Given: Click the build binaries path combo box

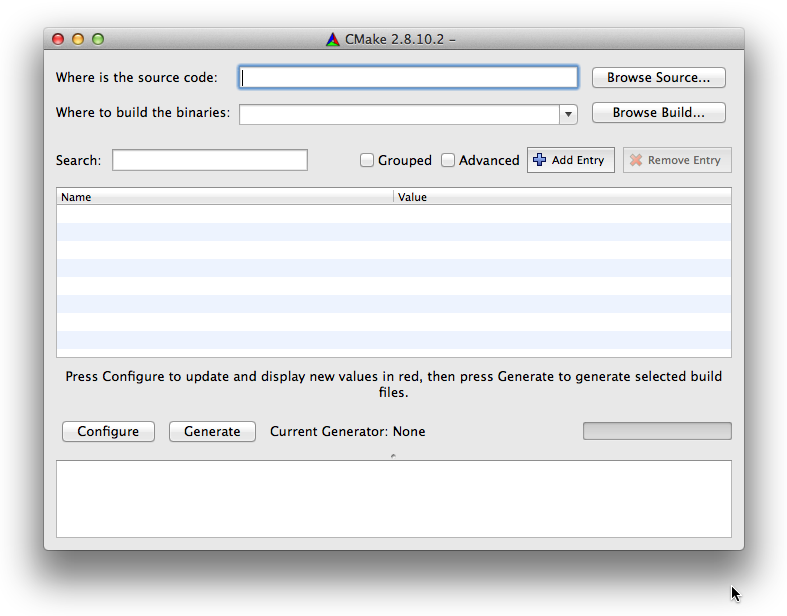Looking at the screenshot, I should pyautogui.click(x=398, y=114).
